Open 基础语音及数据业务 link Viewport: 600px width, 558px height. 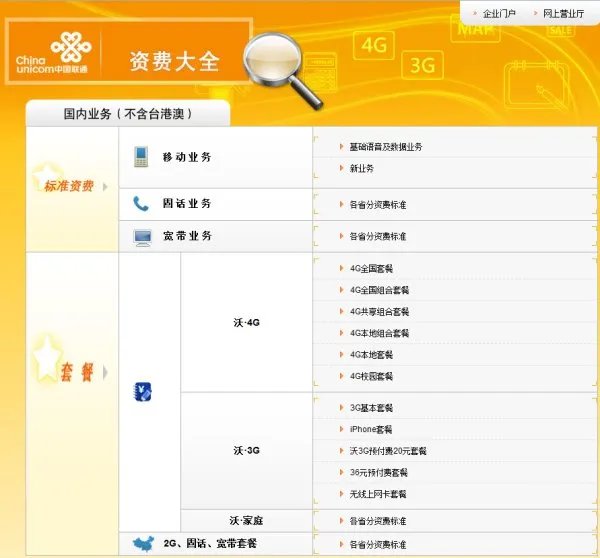386,147
